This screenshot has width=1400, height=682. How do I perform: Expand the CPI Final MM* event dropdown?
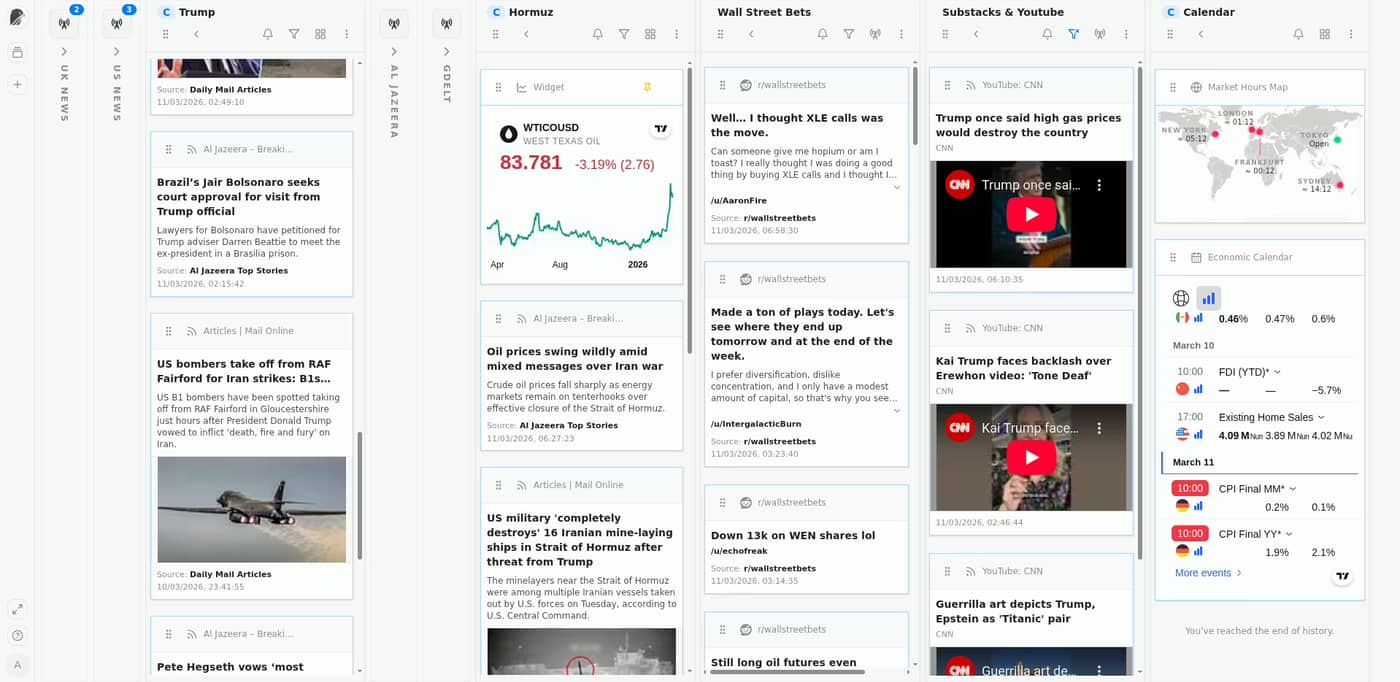tap(1292, 489)
